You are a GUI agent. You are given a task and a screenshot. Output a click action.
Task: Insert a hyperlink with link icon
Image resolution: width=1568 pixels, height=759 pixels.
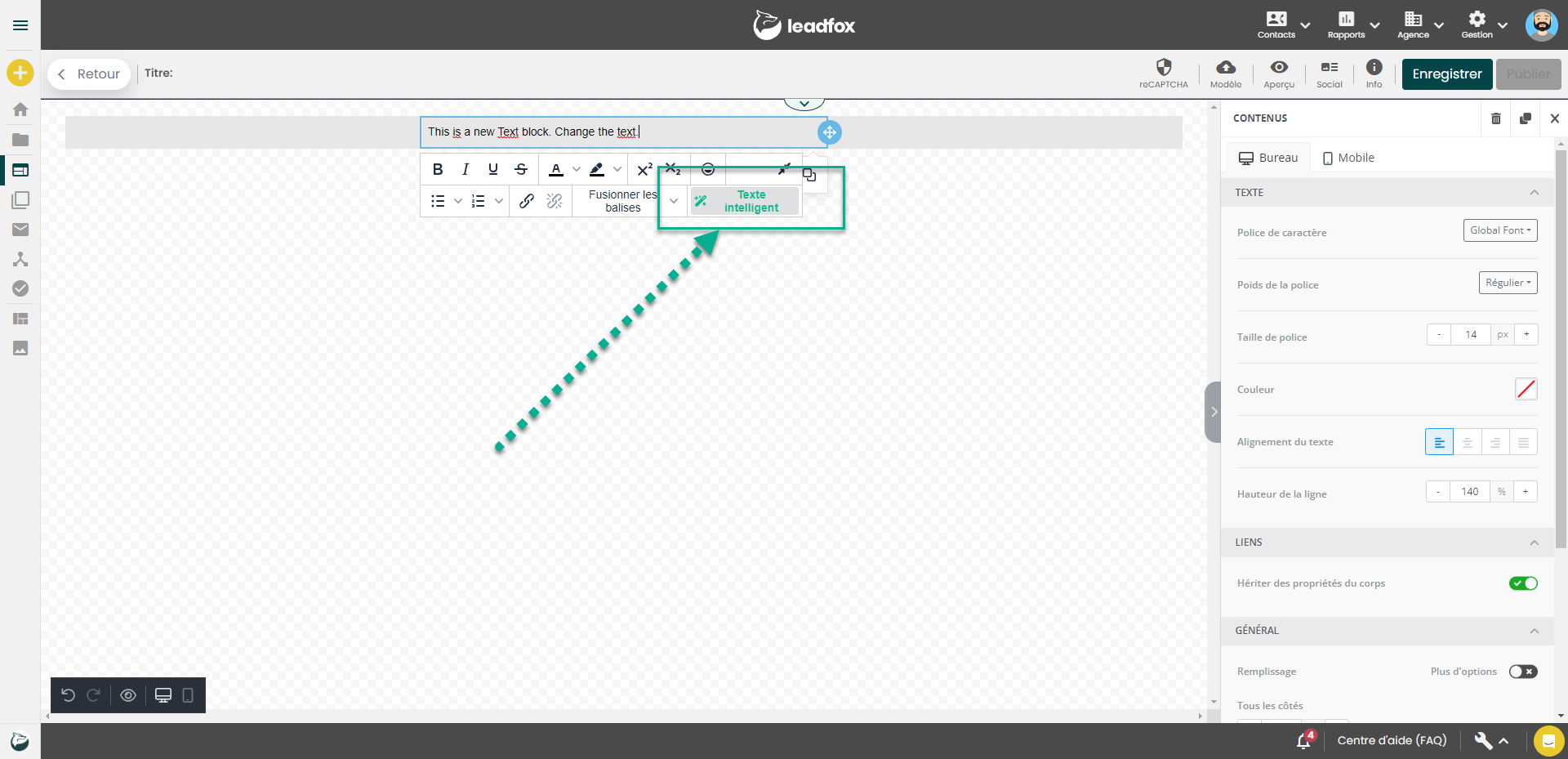tap(527, 201)
